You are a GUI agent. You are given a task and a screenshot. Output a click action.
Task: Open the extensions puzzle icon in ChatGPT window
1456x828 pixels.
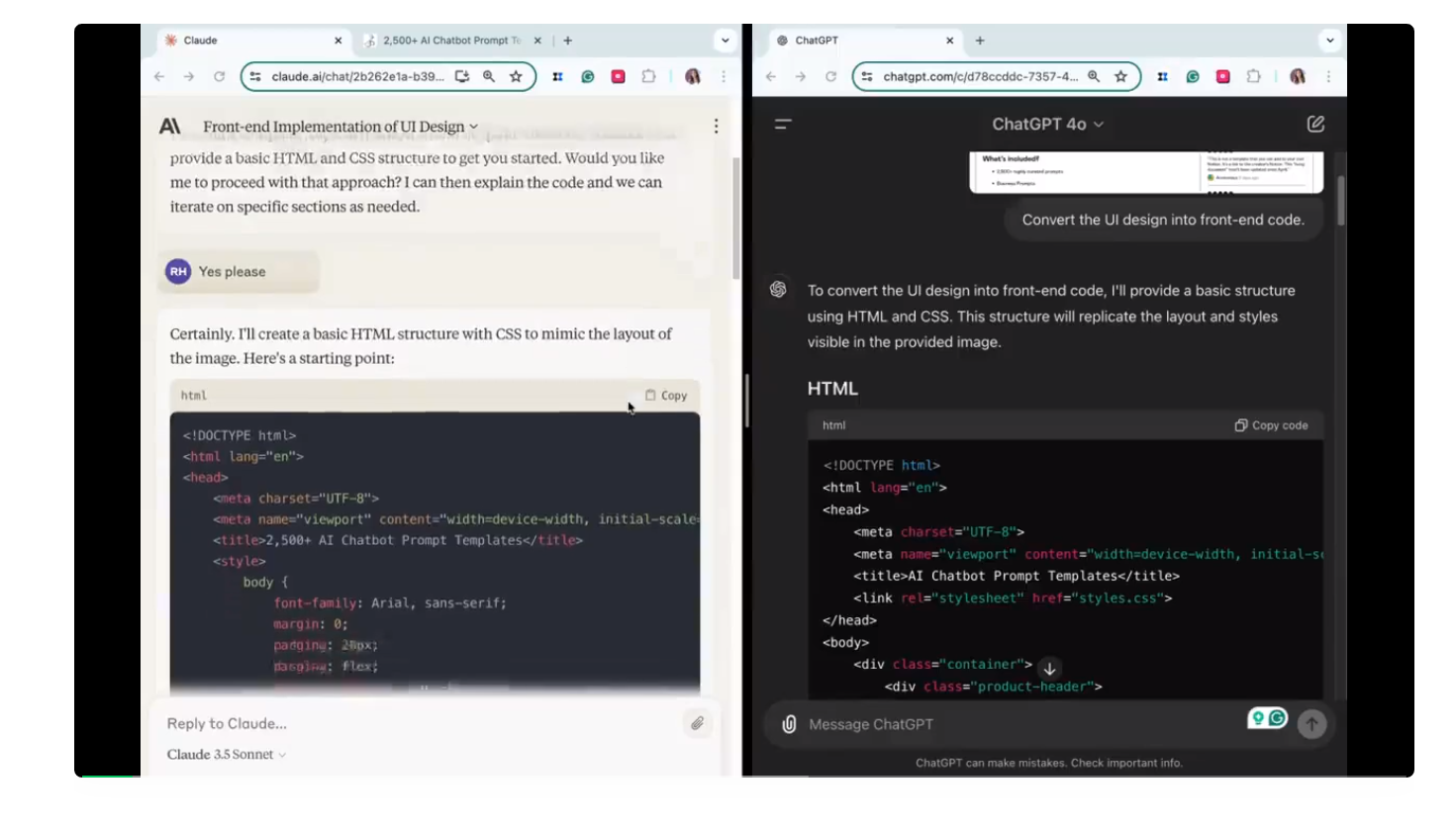tap(1253, 76)
